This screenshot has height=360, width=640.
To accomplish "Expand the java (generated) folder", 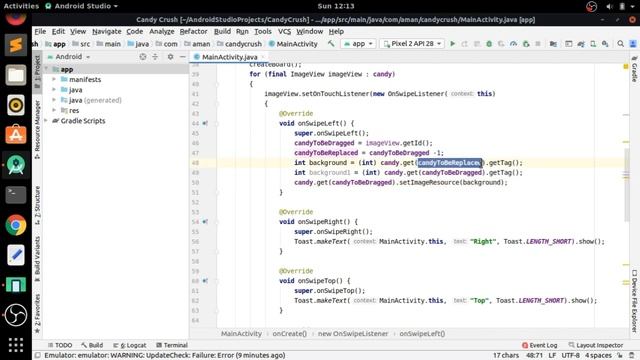I will [54, 100].
